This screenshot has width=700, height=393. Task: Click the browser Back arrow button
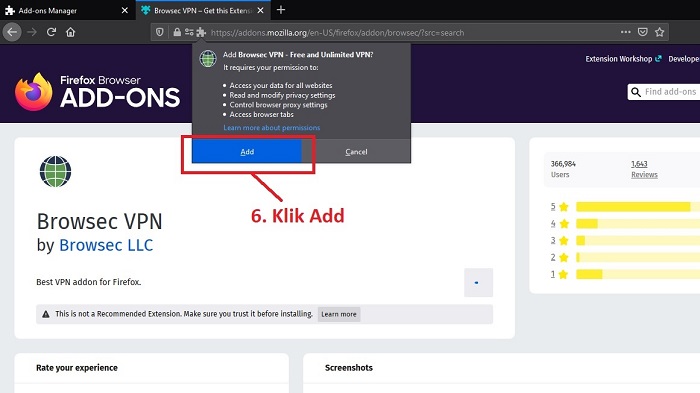click(x=12, y=32)
